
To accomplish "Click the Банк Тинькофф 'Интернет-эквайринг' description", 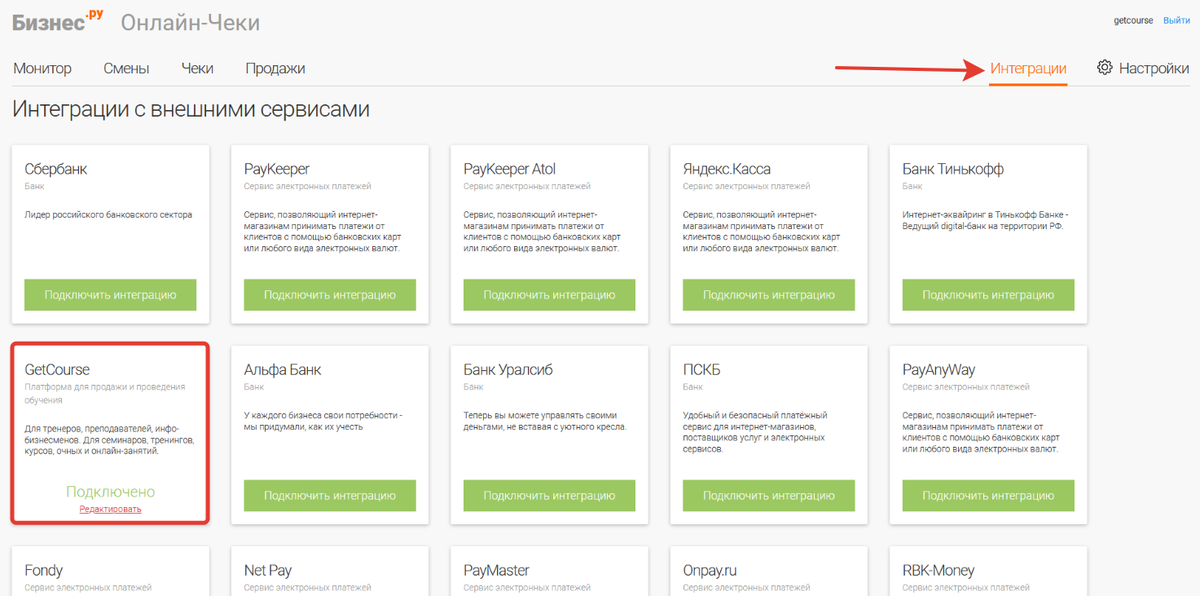I will (x=986, y=220).
